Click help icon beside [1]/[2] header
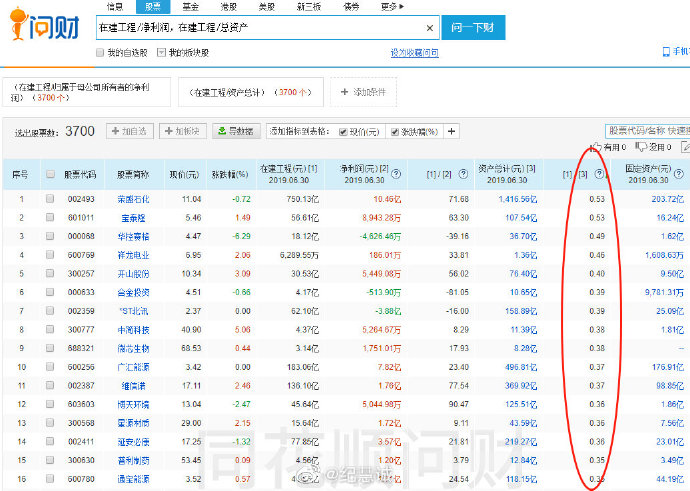Image resolution: width=690 pixels, height=491 pixels. point(463,174)
